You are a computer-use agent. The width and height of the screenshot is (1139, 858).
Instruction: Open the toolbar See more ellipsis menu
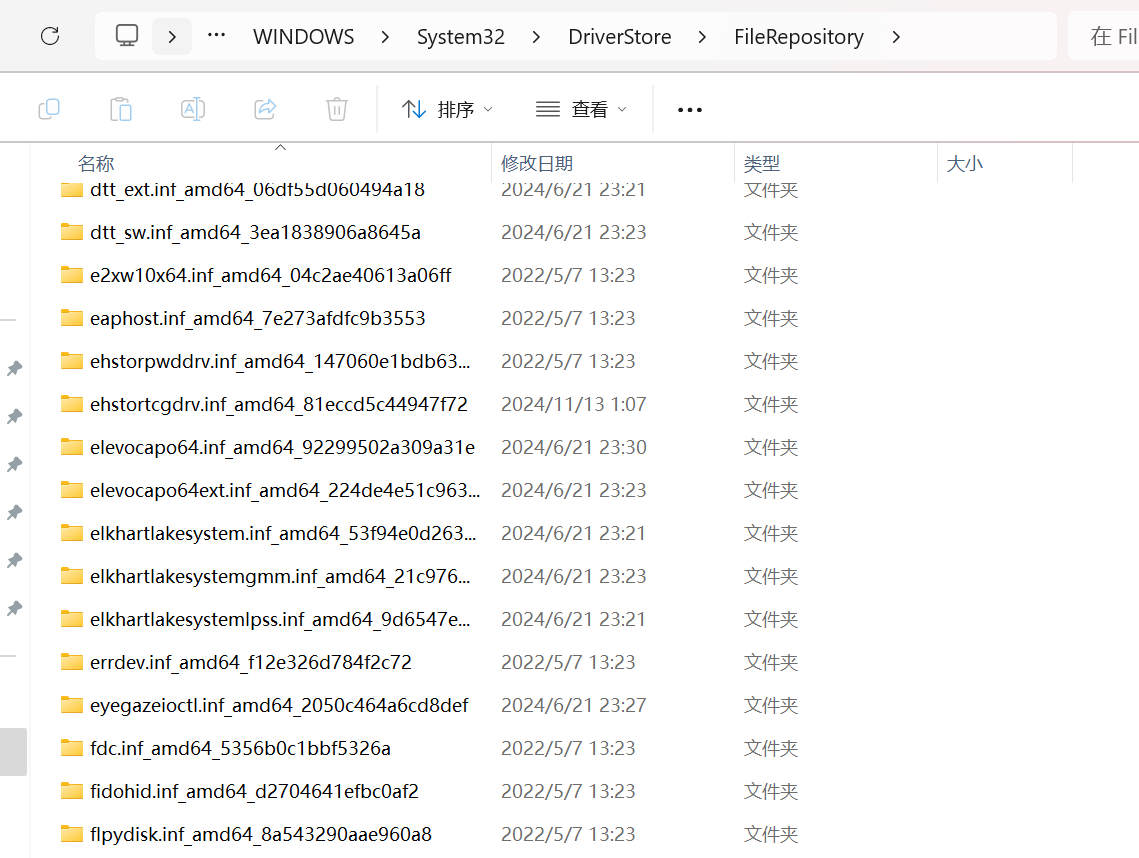point(689,110)
